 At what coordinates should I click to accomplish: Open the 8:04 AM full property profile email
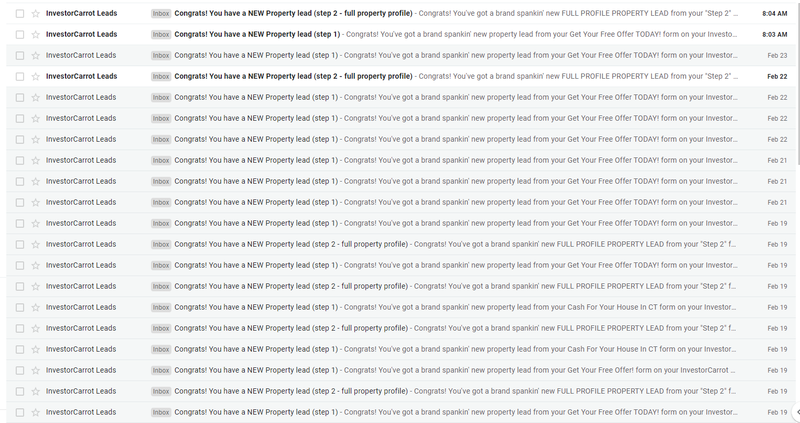point(293,13)
